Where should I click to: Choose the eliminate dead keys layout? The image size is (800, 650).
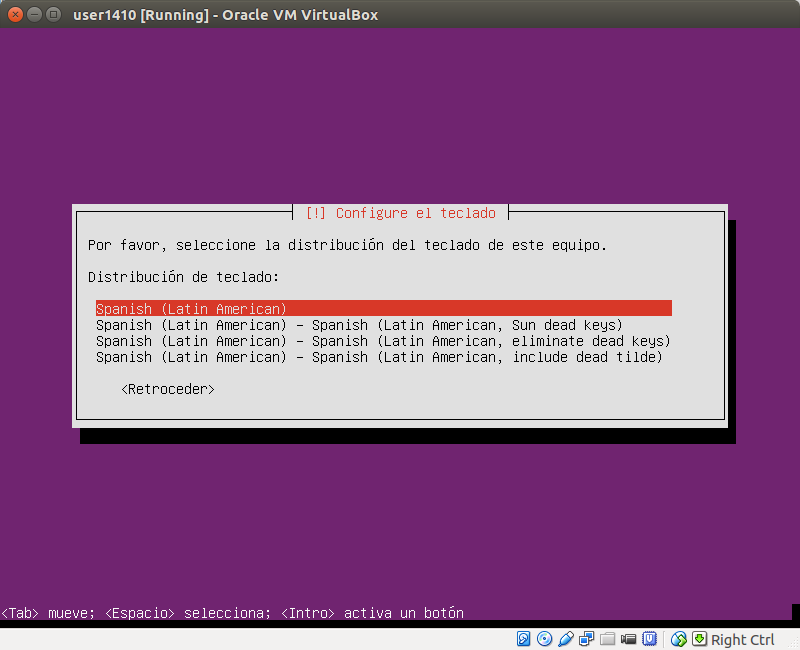pyautogui.click(x=382, y=340)
